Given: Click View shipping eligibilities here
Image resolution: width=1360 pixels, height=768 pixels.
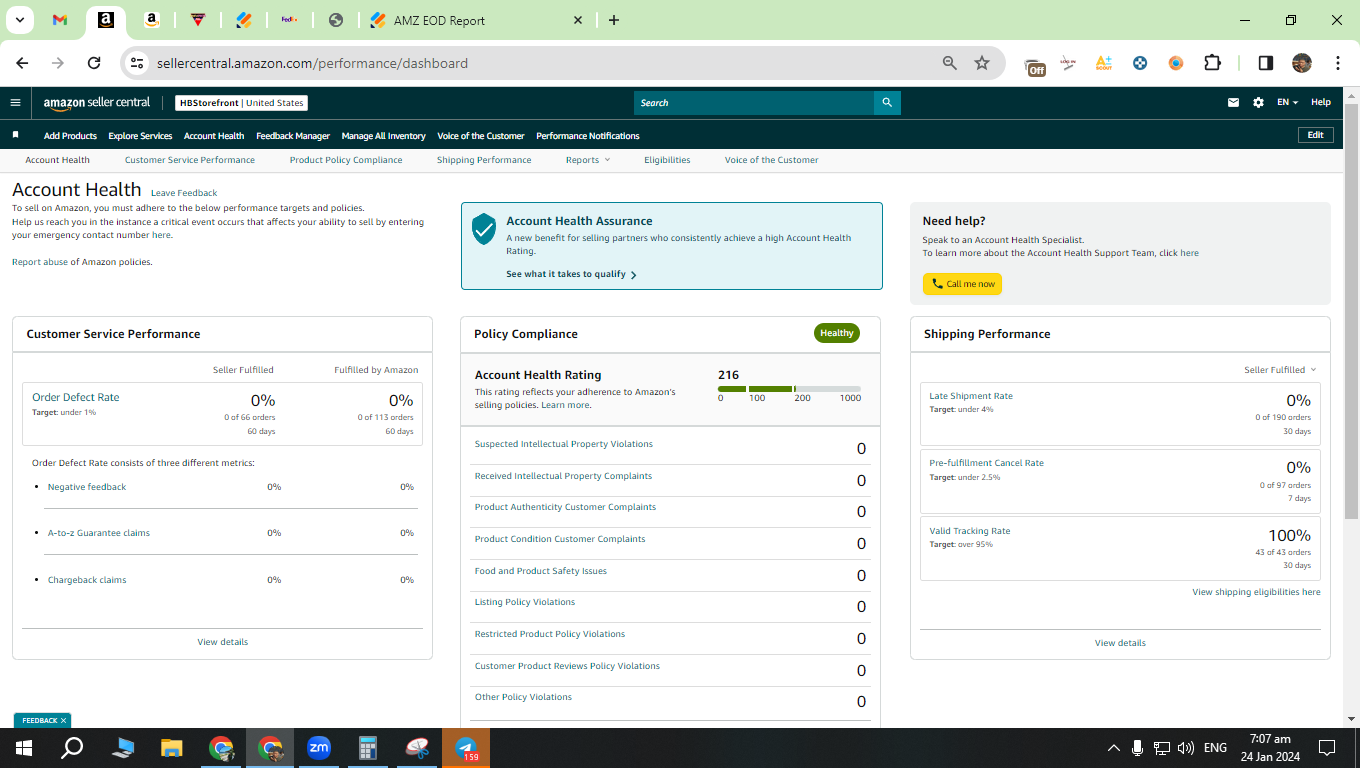Looking at the screenshot, I should click(1256, 592).
